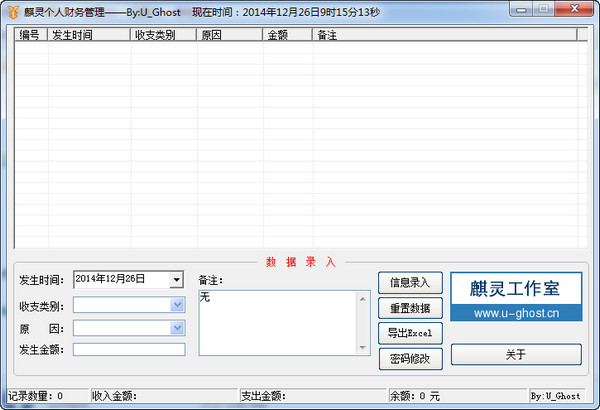Sort by 编号 column header
The width and height of the screenshot is (600, 410).
31,35
